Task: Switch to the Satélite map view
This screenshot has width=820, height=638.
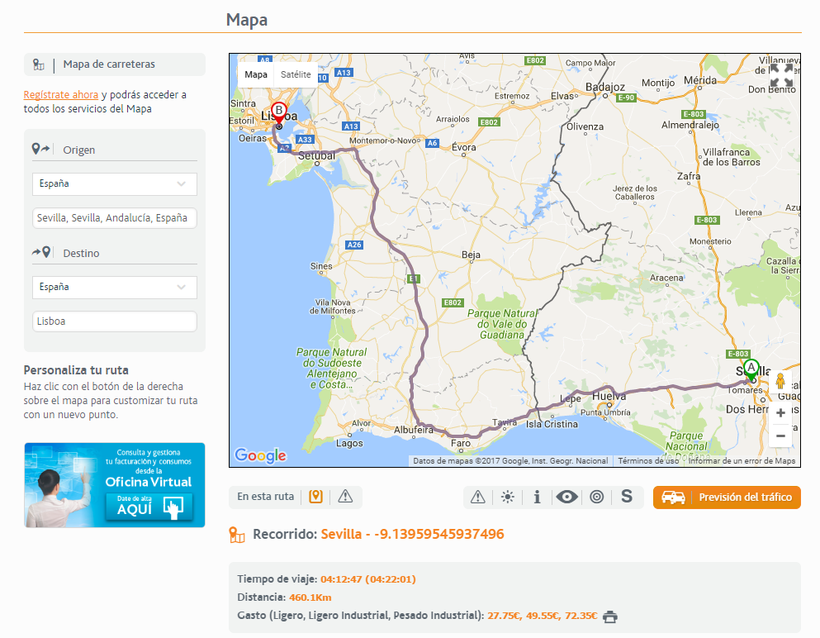Action: click(295, 75)
